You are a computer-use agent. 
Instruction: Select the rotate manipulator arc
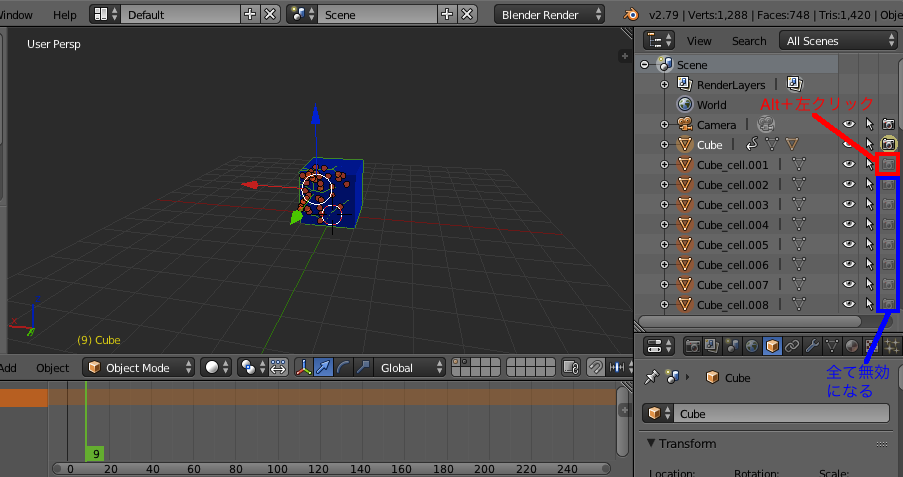tap(343, 367)
